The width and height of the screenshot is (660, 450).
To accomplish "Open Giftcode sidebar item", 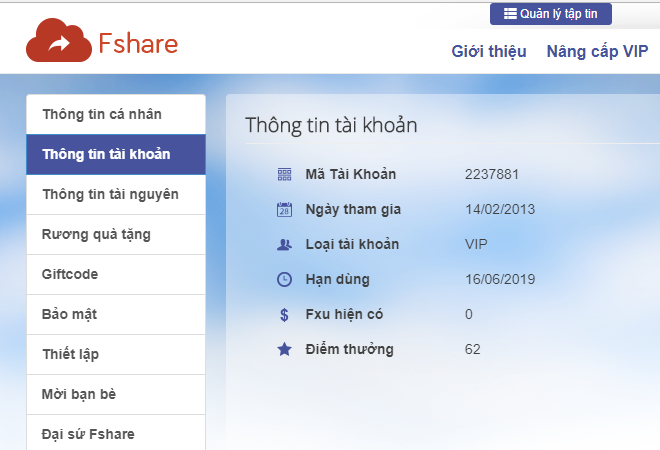I will click(116, 274).
